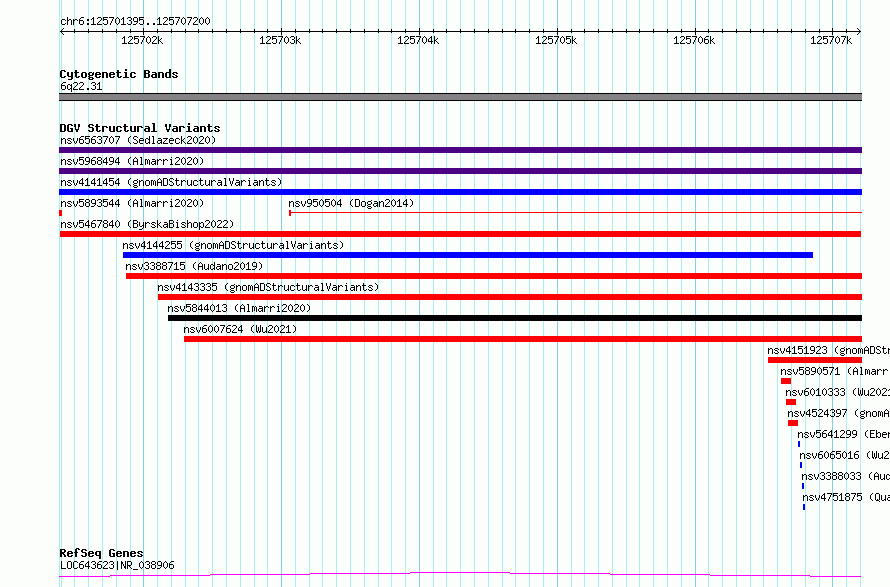The height and width of the screenshot is (587, 890).
Task: Select variant label nsv5893544 (Almarri2020)
Action: [132, 203]
